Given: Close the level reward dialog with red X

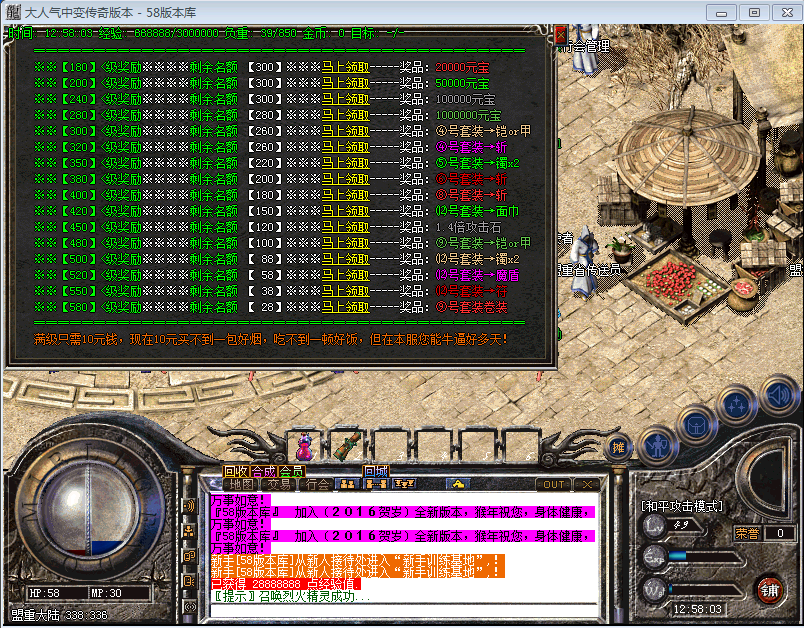Looking at the screenshot, I should coord(561,35).
